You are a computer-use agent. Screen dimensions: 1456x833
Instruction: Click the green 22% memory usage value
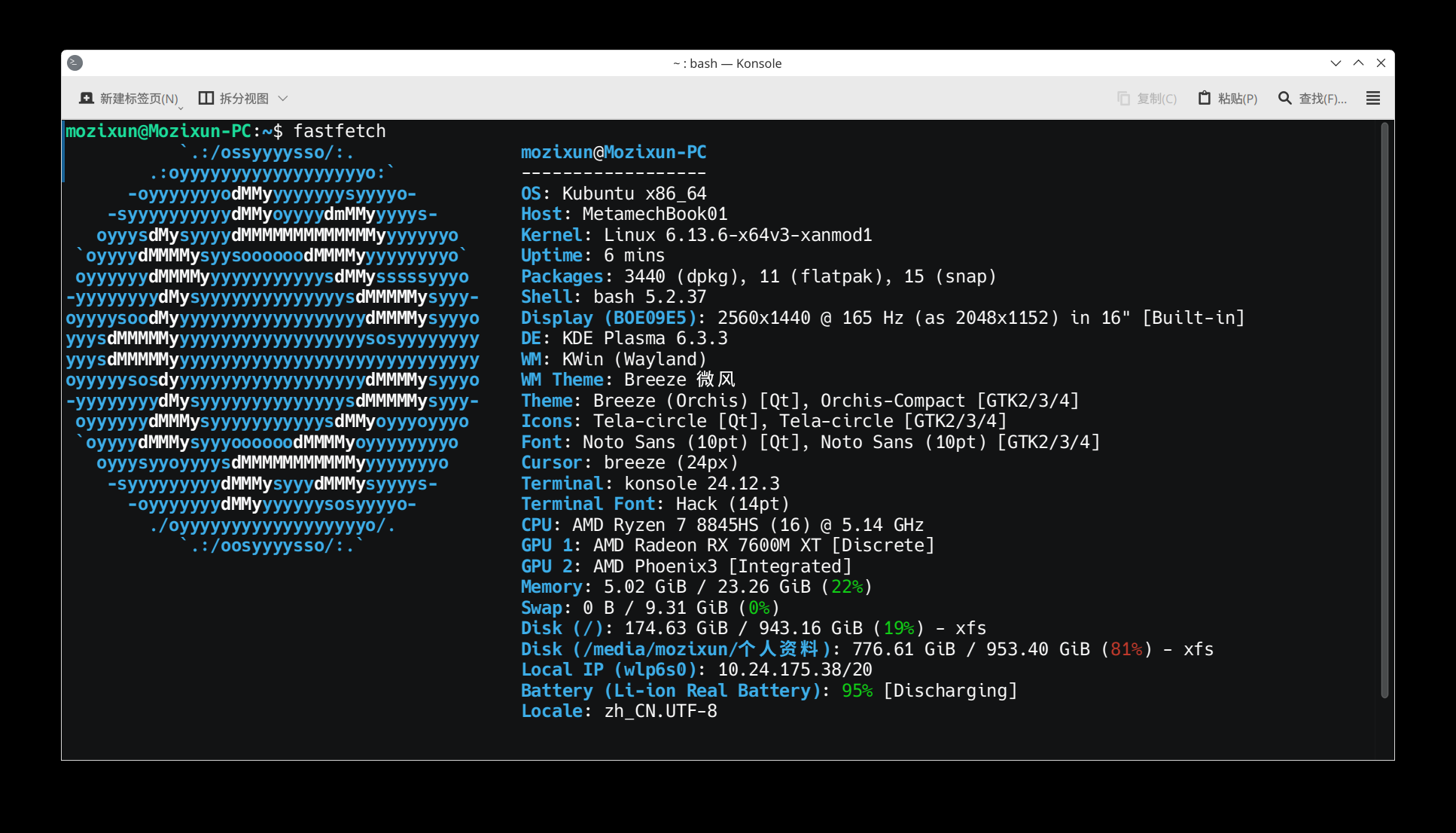pos(847,587)
